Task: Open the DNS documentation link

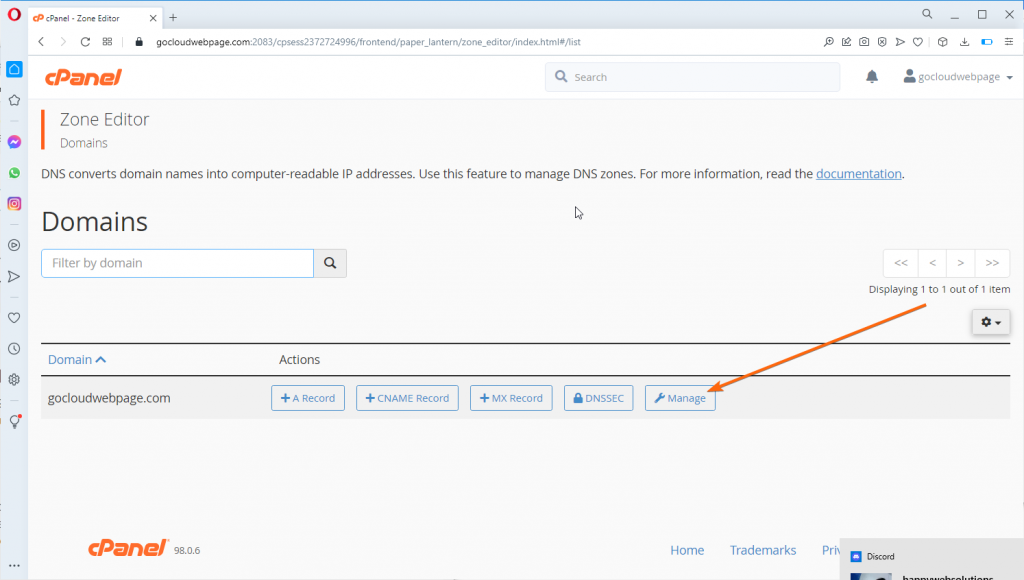Action: pyautogui.click(x=858, y=173)
